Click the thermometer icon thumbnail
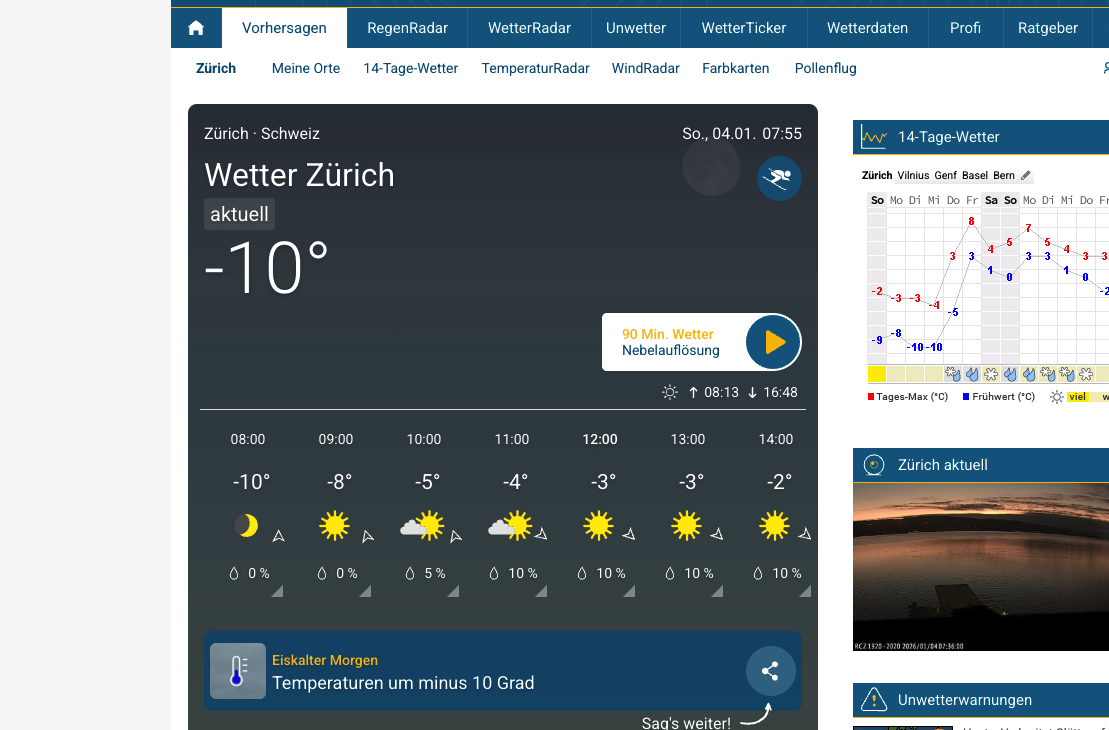The image size is (1109, 730). coord(237,671)
